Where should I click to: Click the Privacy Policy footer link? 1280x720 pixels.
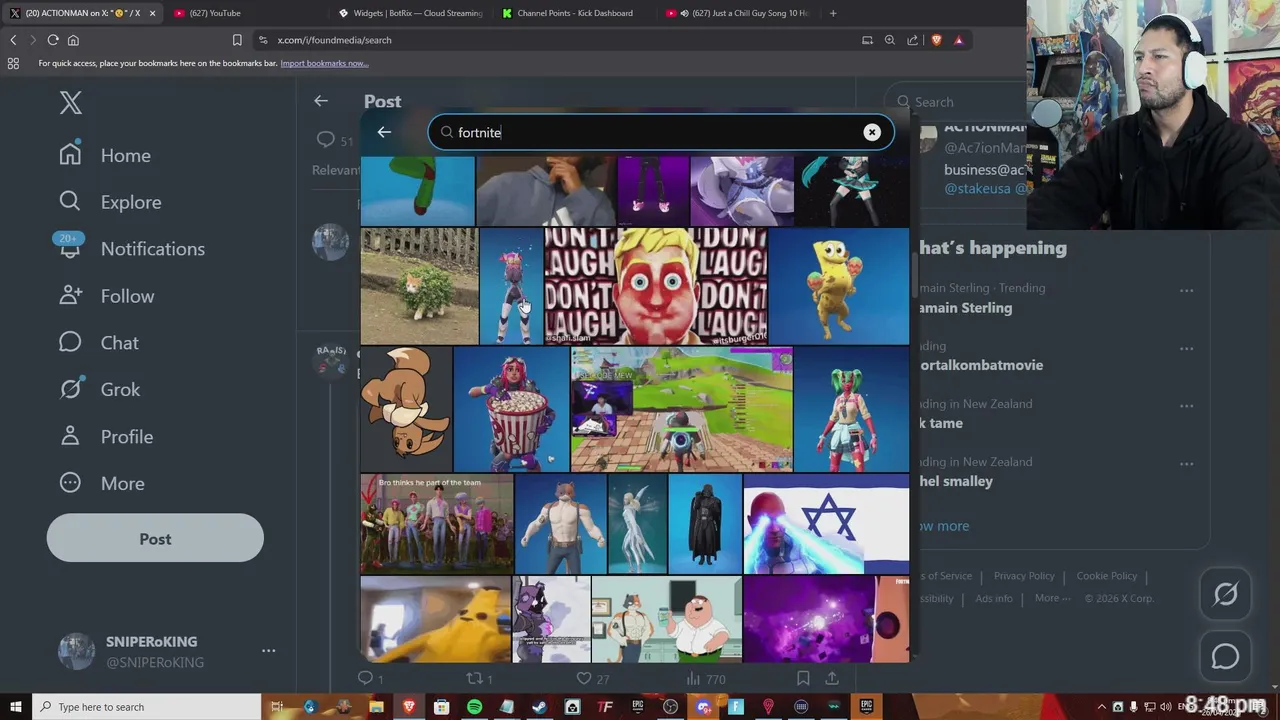point(1024,576)
